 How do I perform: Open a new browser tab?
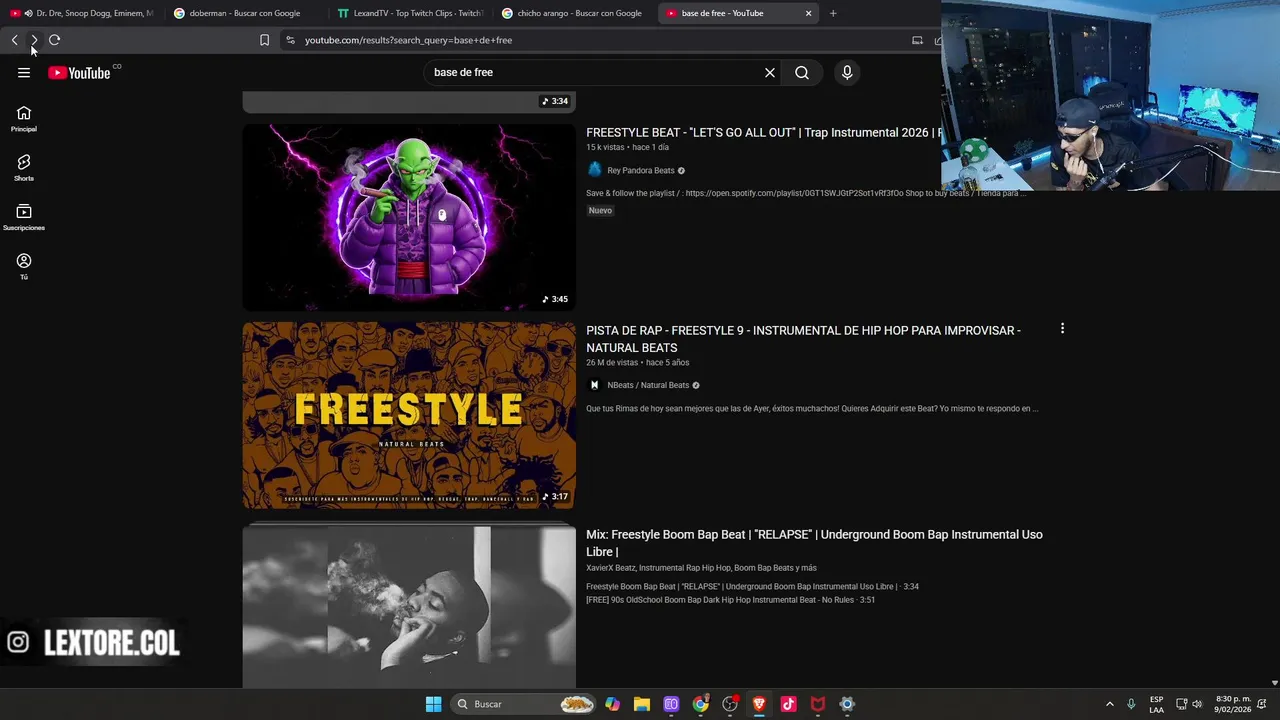click(833, 13)
